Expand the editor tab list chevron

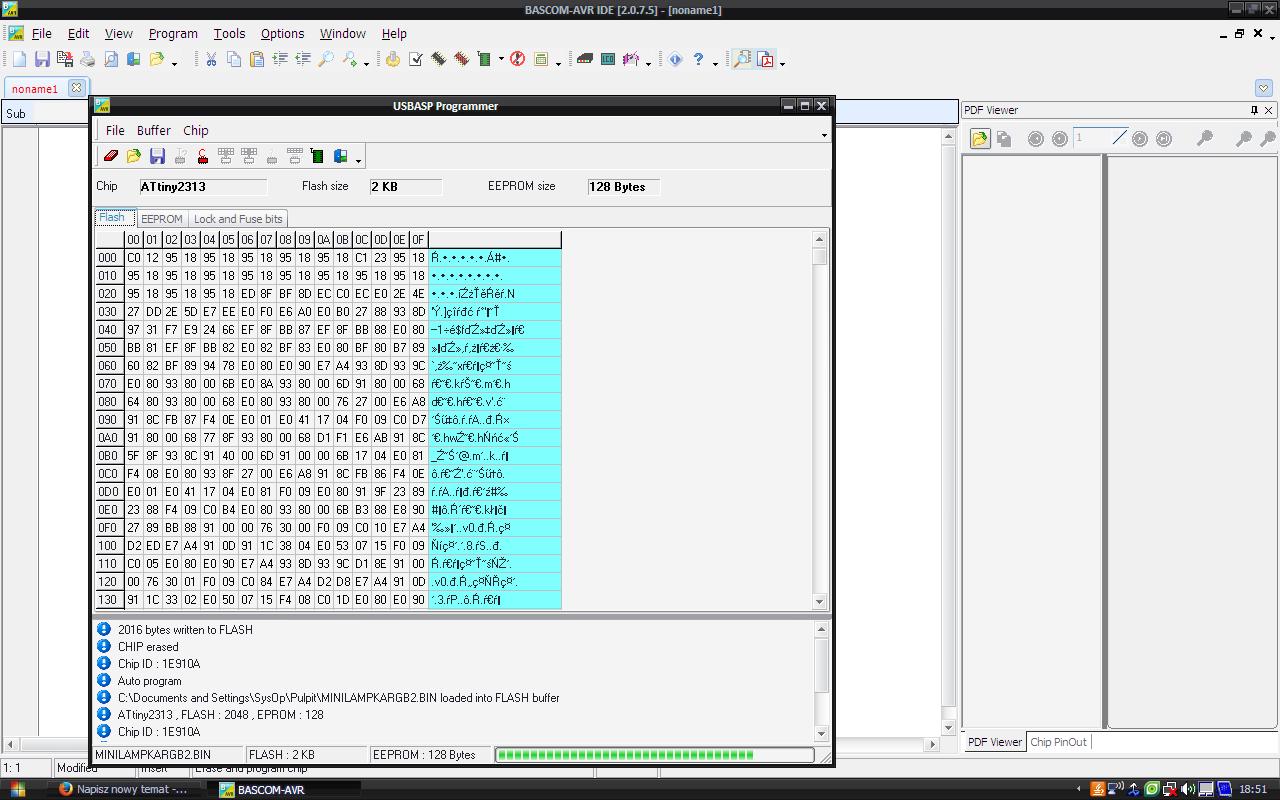(1263, 88)
